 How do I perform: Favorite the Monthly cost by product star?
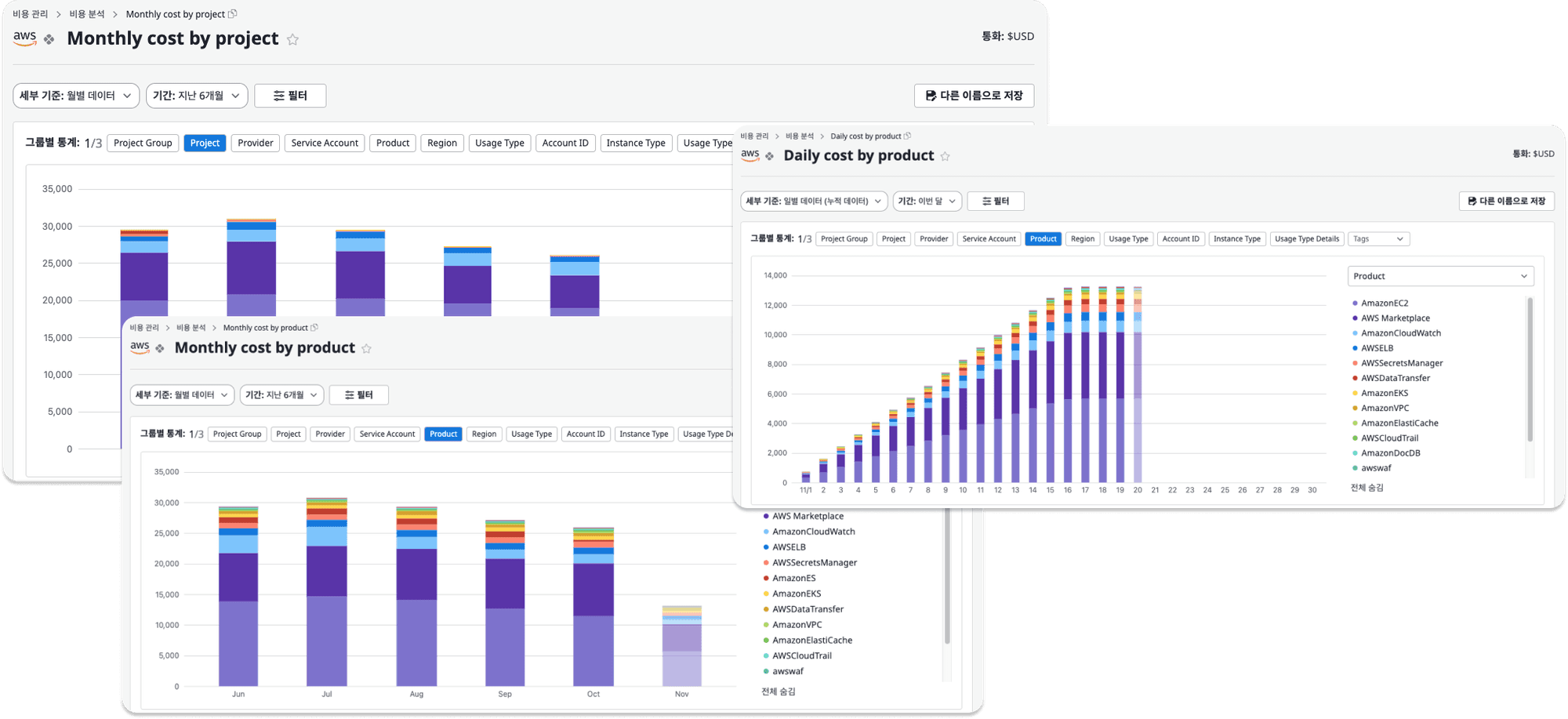click(366, 348)
